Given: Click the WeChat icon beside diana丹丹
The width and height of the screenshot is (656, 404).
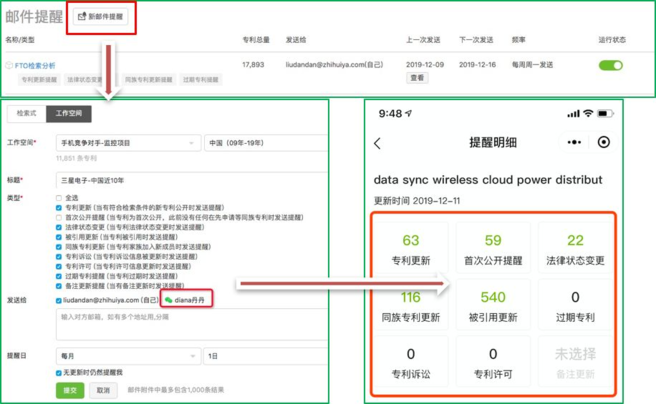Looking at the screenshot, I should [x=169, y=299].
